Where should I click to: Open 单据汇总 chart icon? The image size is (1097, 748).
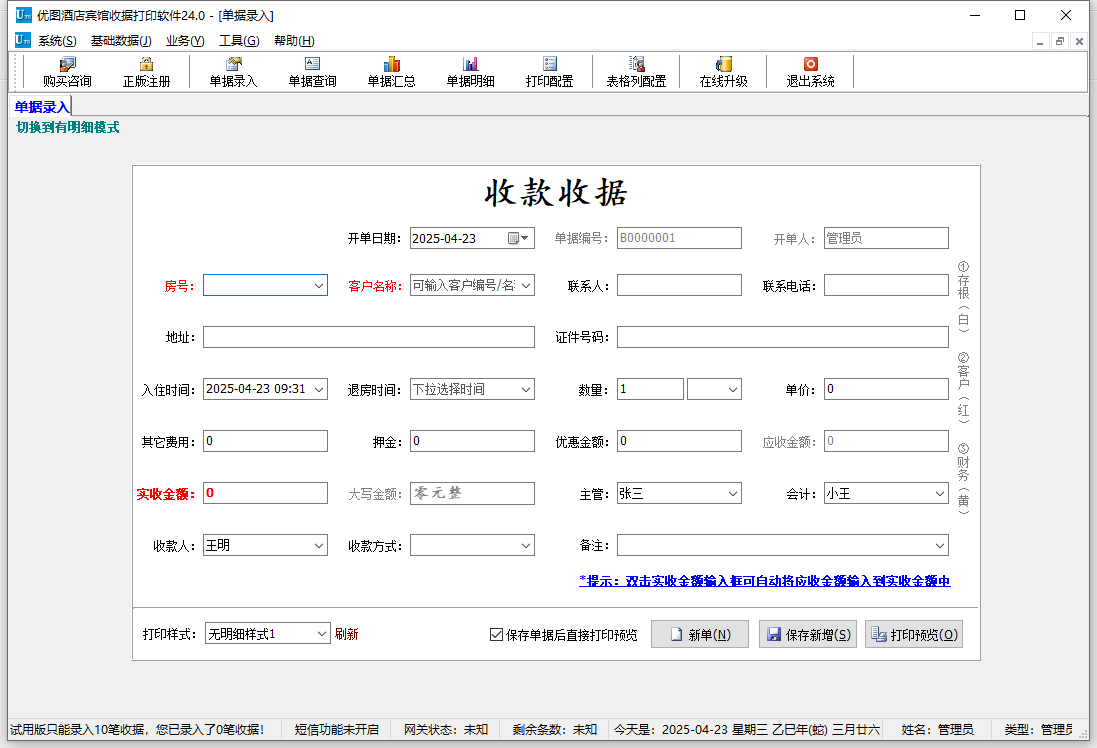point(391,64)
